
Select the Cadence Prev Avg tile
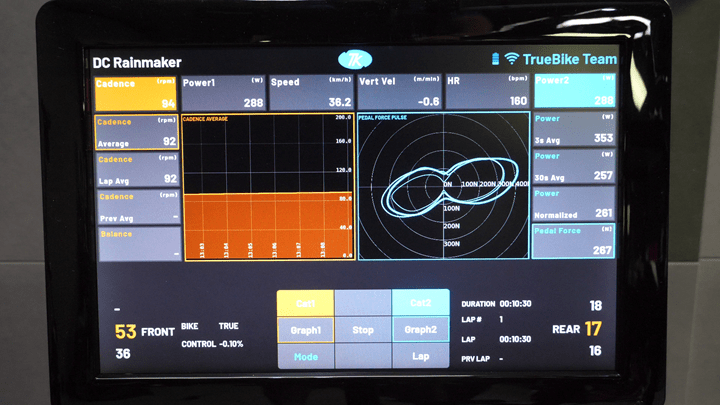[x=138, y=207]
